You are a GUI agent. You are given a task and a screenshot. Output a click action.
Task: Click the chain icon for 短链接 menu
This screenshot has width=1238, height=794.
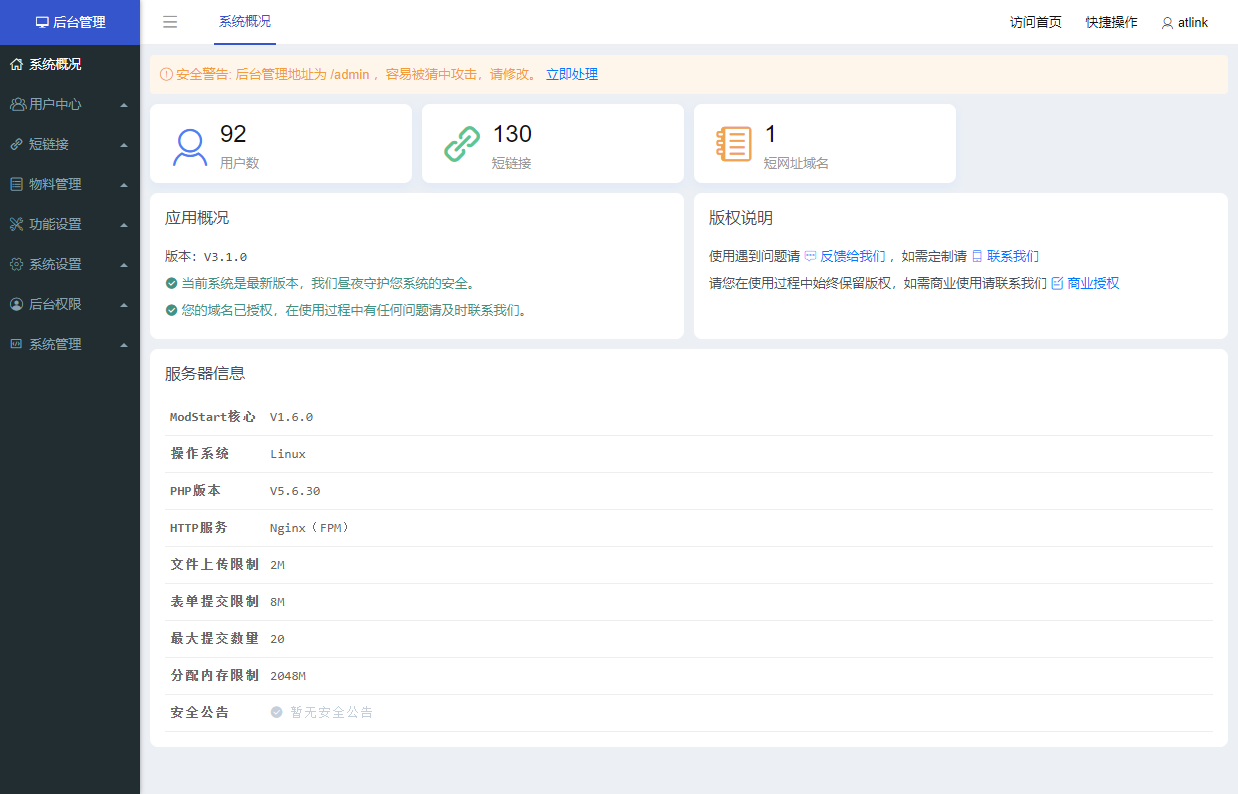point(17,144)
